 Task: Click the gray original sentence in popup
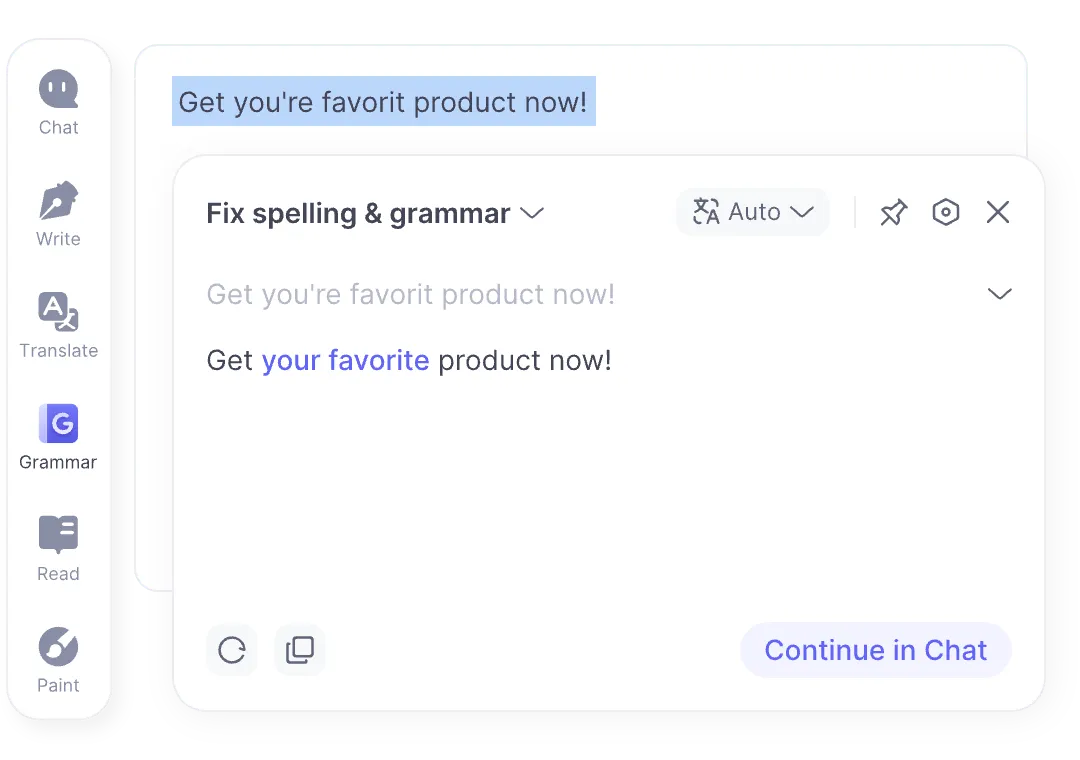pos(410,294)
